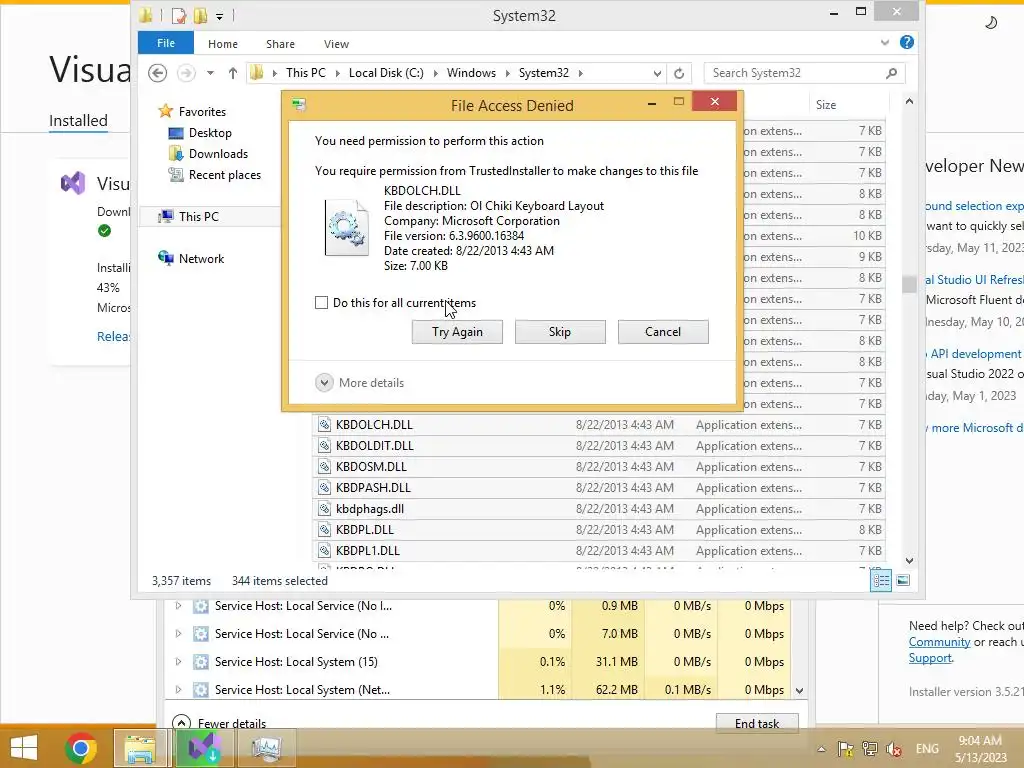Refresh the System32 folder view
The image size is (1024, 768).
coord(679,73)
